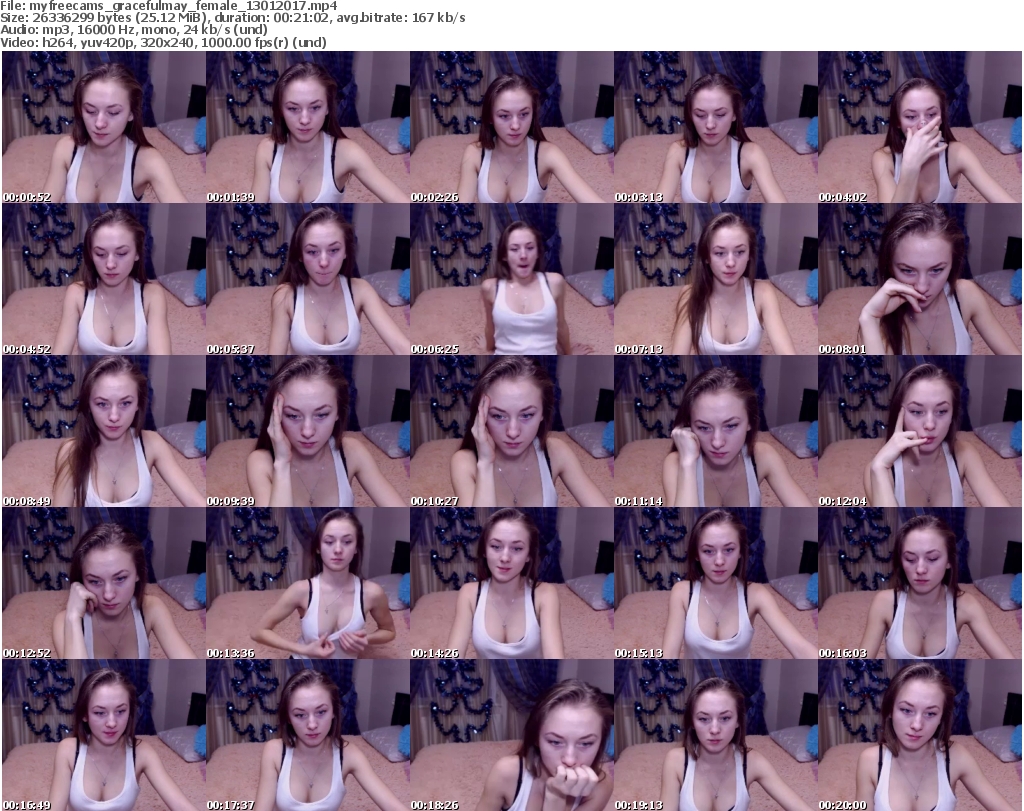Screen dimensions: 1024x811
Task: Select the thumbnail stamped 00:08:49
Action: coord(104,431)
